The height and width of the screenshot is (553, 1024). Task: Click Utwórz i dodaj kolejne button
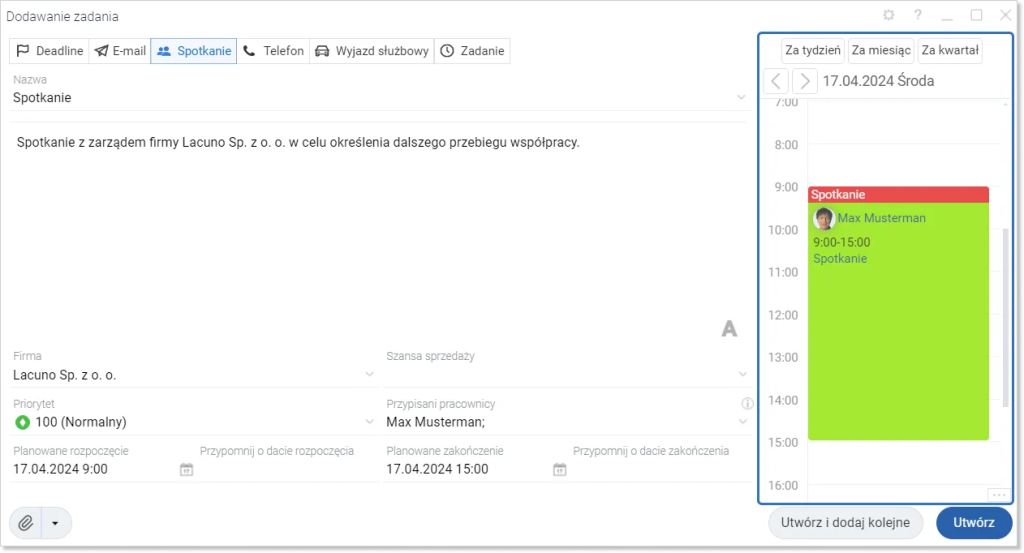(x=845, y=522)
